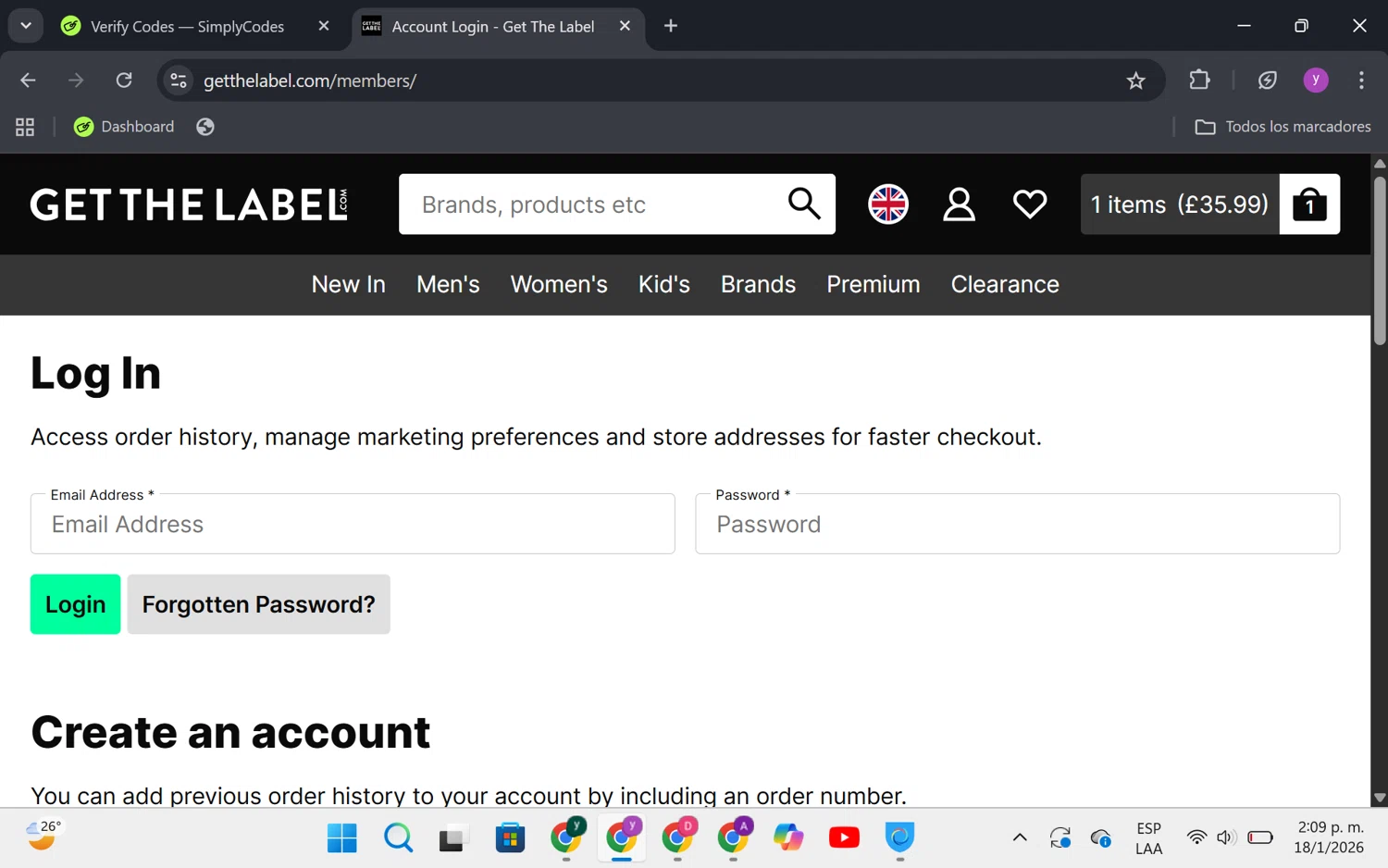
Task: Open the wishlist heart icon
Action: (x=1029, y=205)
